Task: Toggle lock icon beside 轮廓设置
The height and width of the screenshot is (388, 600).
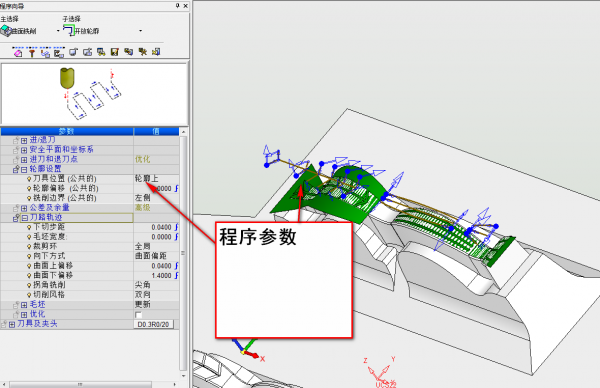Action: click(x=16, y=169)
